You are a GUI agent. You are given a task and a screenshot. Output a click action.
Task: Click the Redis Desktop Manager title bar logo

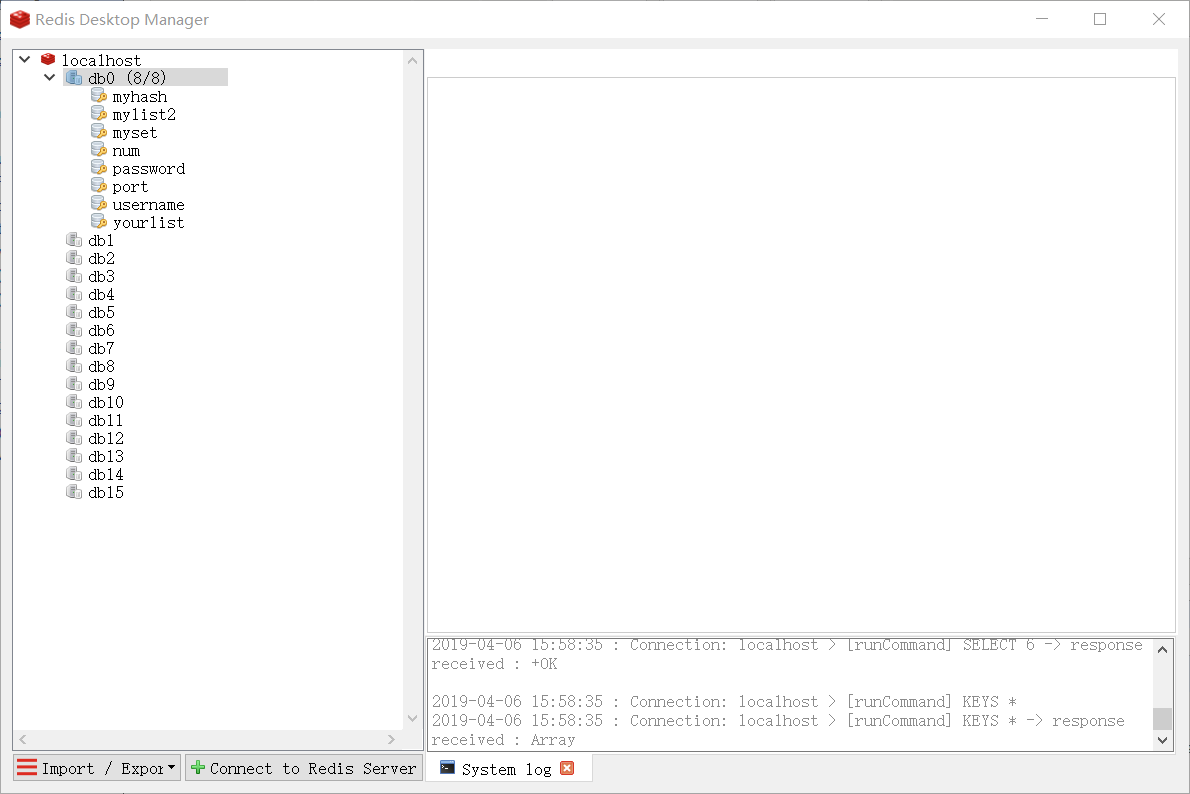coord(20,19)
